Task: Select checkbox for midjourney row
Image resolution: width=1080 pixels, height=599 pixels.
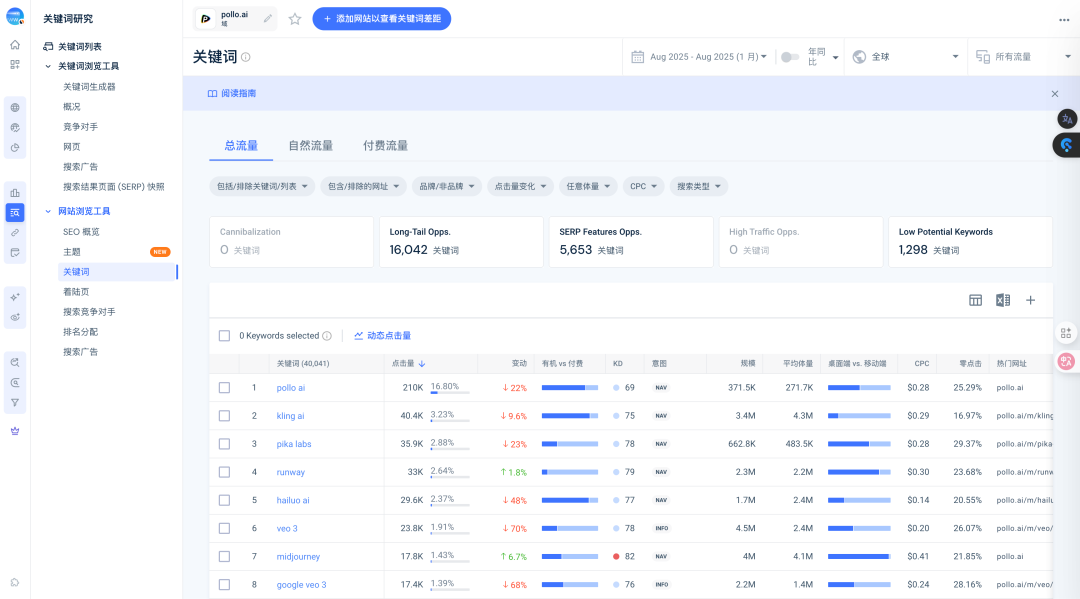Action: pos(225,556)
